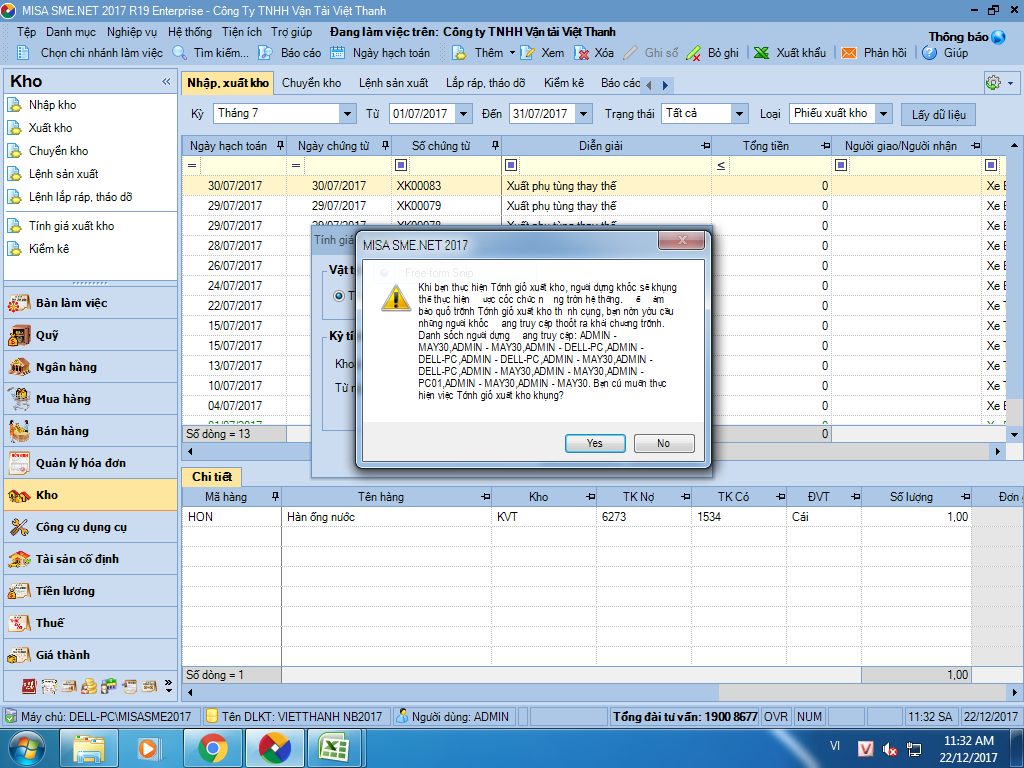1024x768 pixels.
Task: Pin the Số chứng từ column
Action: point(495,146)
